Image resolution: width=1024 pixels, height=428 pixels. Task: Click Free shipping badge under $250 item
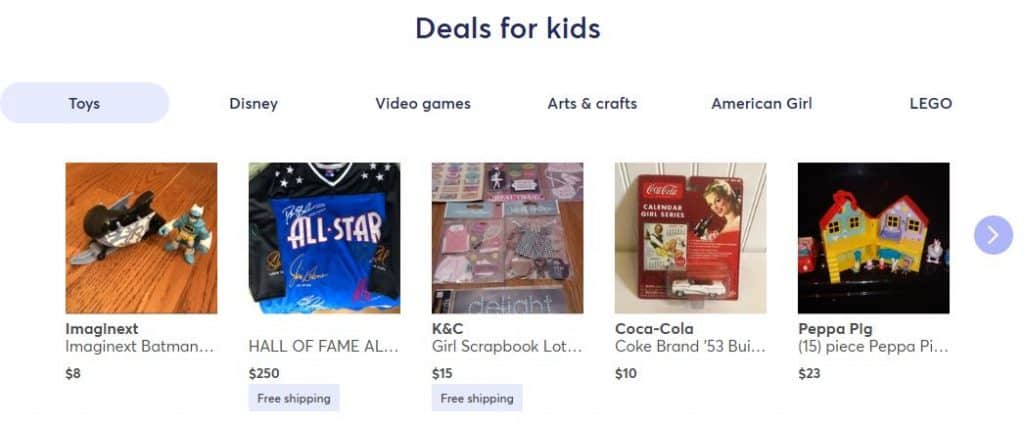[294, 398]
